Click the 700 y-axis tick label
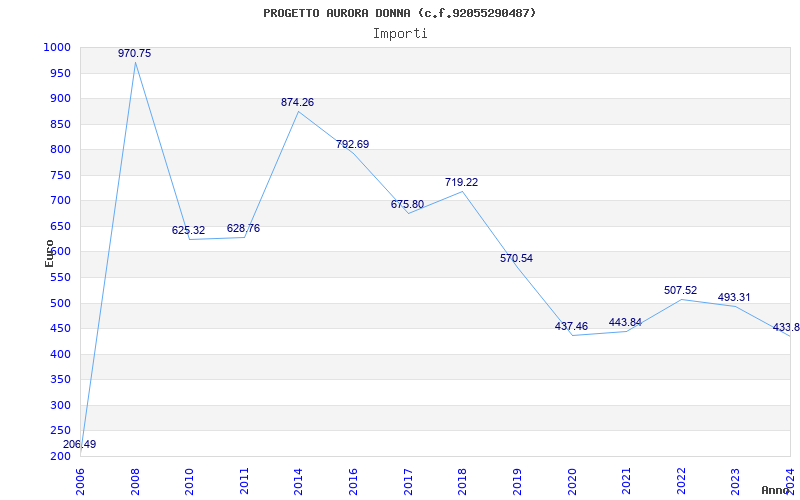This screenshot has height=500, width=800. coord(60,201)
